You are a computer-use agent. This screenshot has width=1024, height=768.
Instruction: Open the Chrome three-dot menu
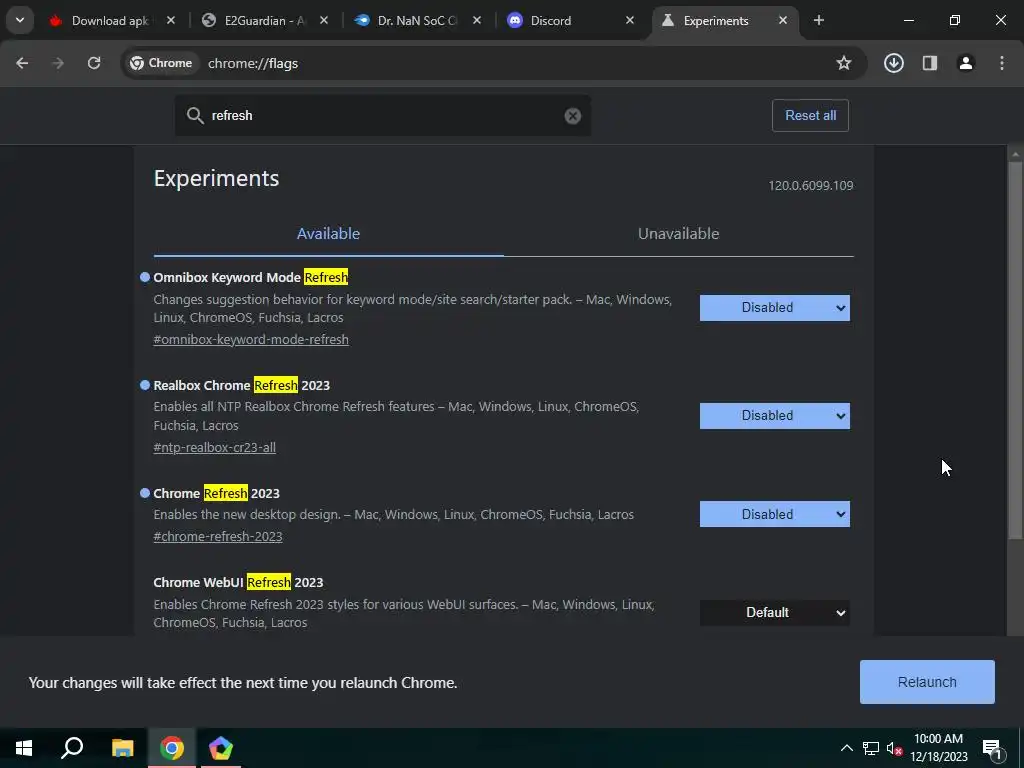click(1002, 63)
